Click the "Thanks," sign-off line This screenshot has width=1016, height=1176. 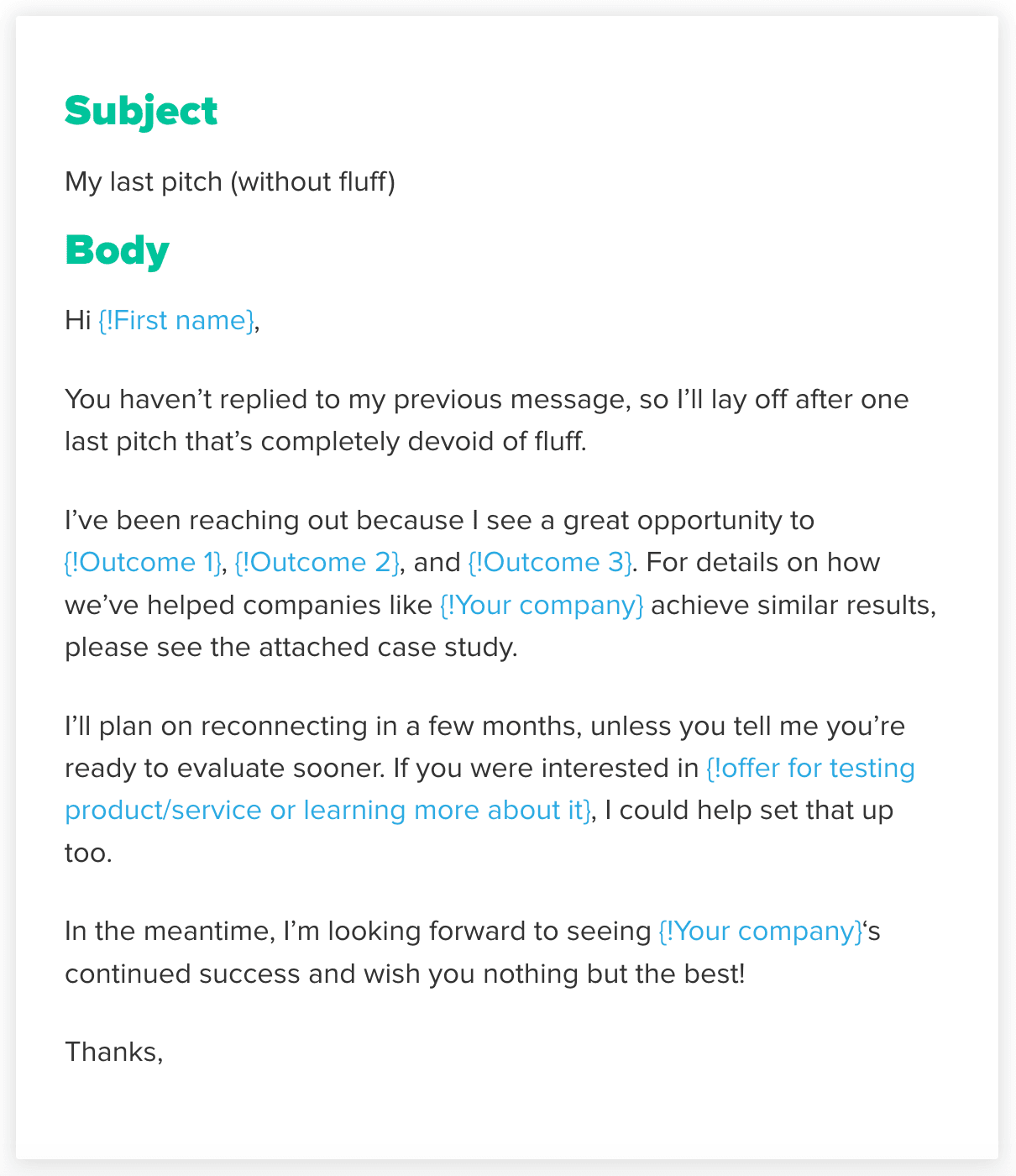coord(114,1052)
